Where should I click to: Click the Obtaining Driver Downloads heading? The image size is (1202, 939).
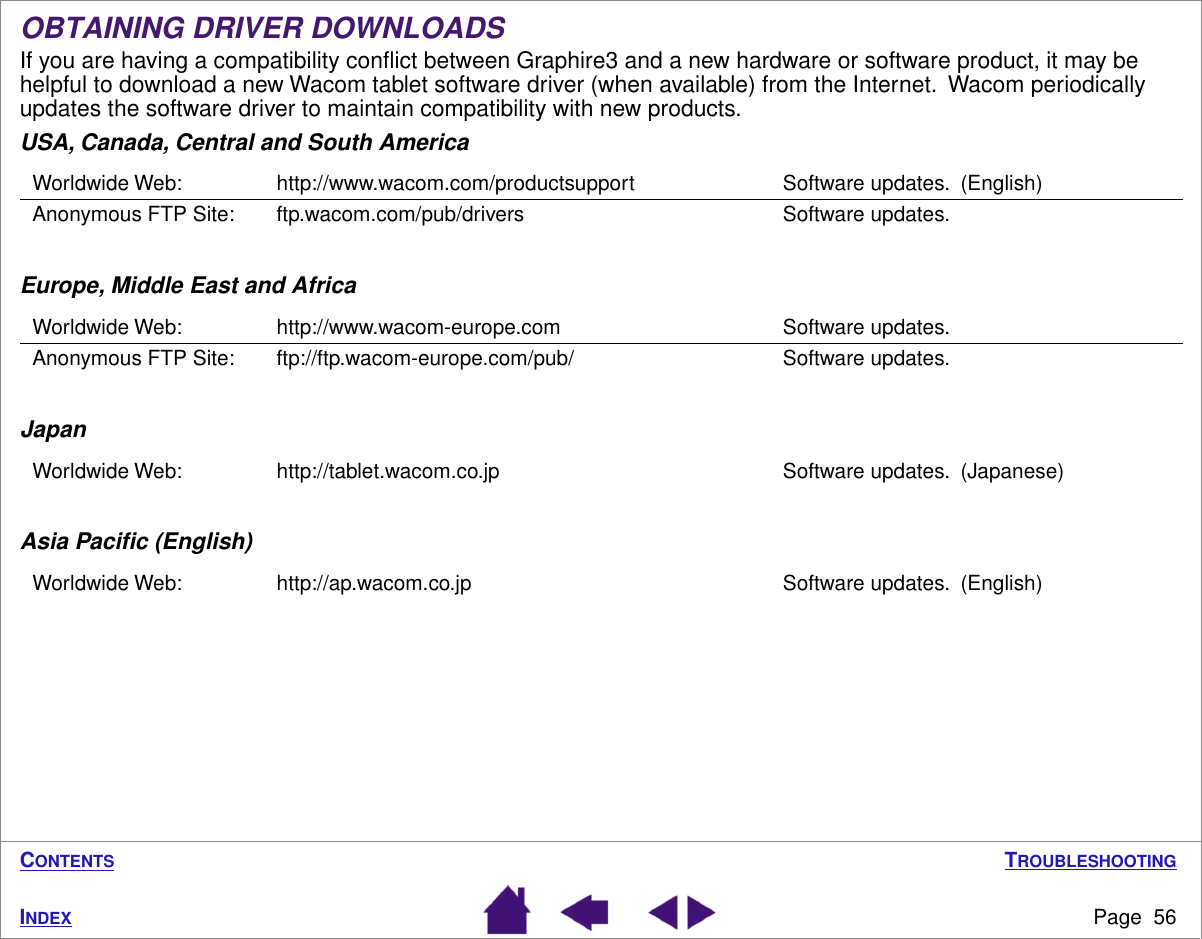pos(263,27)
